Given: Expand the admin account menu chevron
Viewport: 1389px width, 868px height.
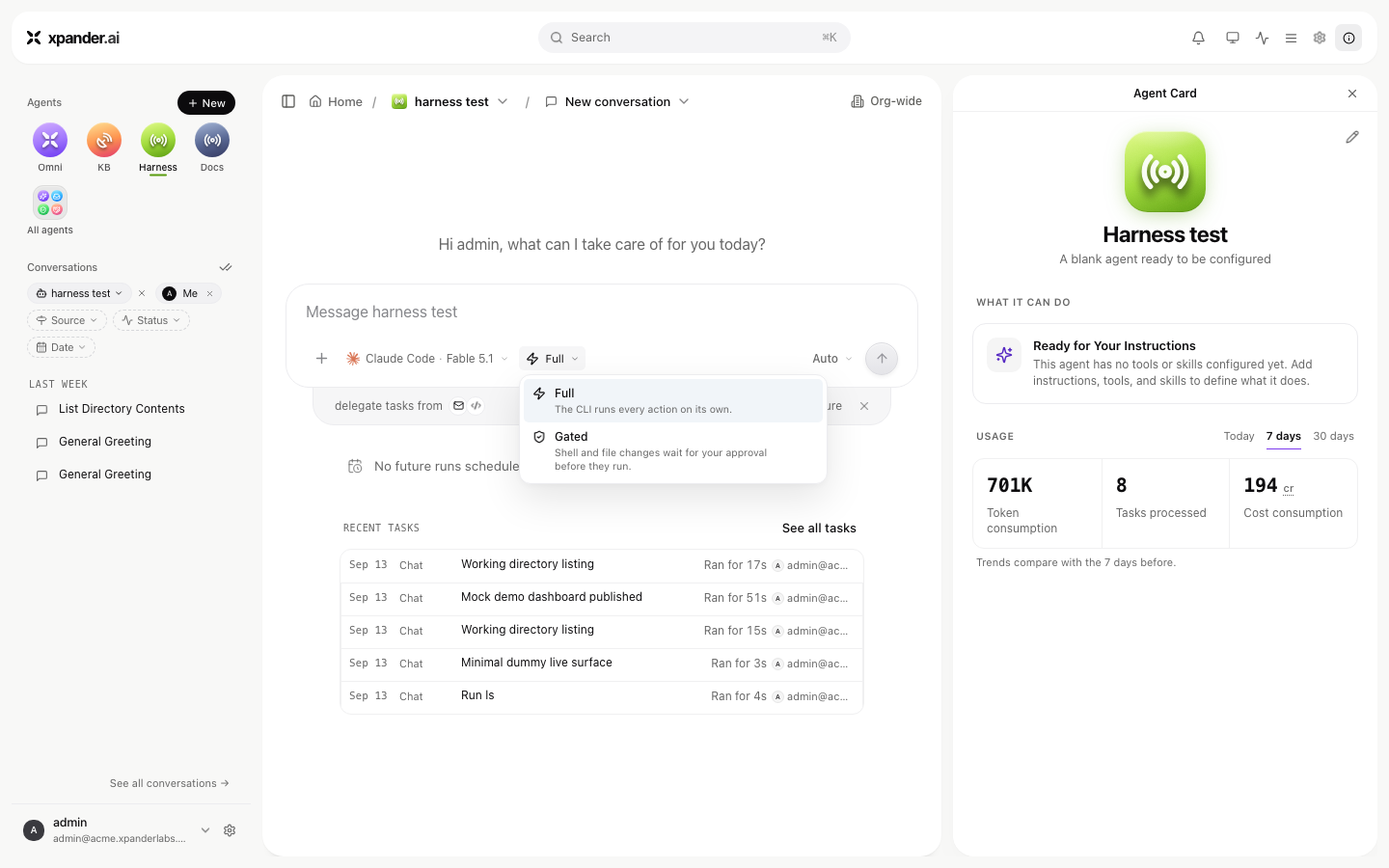Looking at the screenshot, I should [205, 830].
